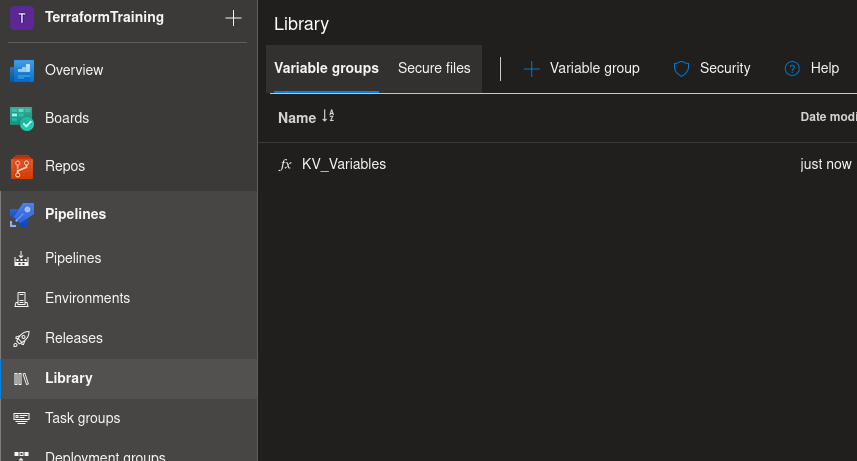
Task: Add a new Variable group
Action: tap(582, 68)
